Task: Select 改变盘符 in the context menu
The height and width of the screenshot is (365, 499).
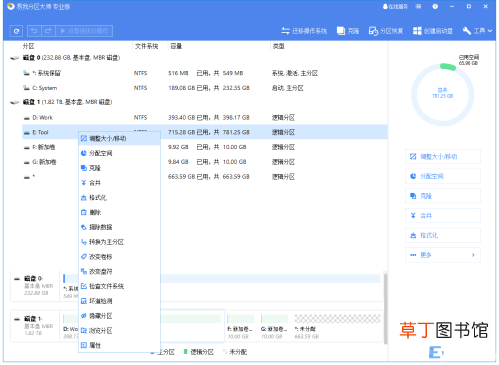Action: tap(119, 271)
